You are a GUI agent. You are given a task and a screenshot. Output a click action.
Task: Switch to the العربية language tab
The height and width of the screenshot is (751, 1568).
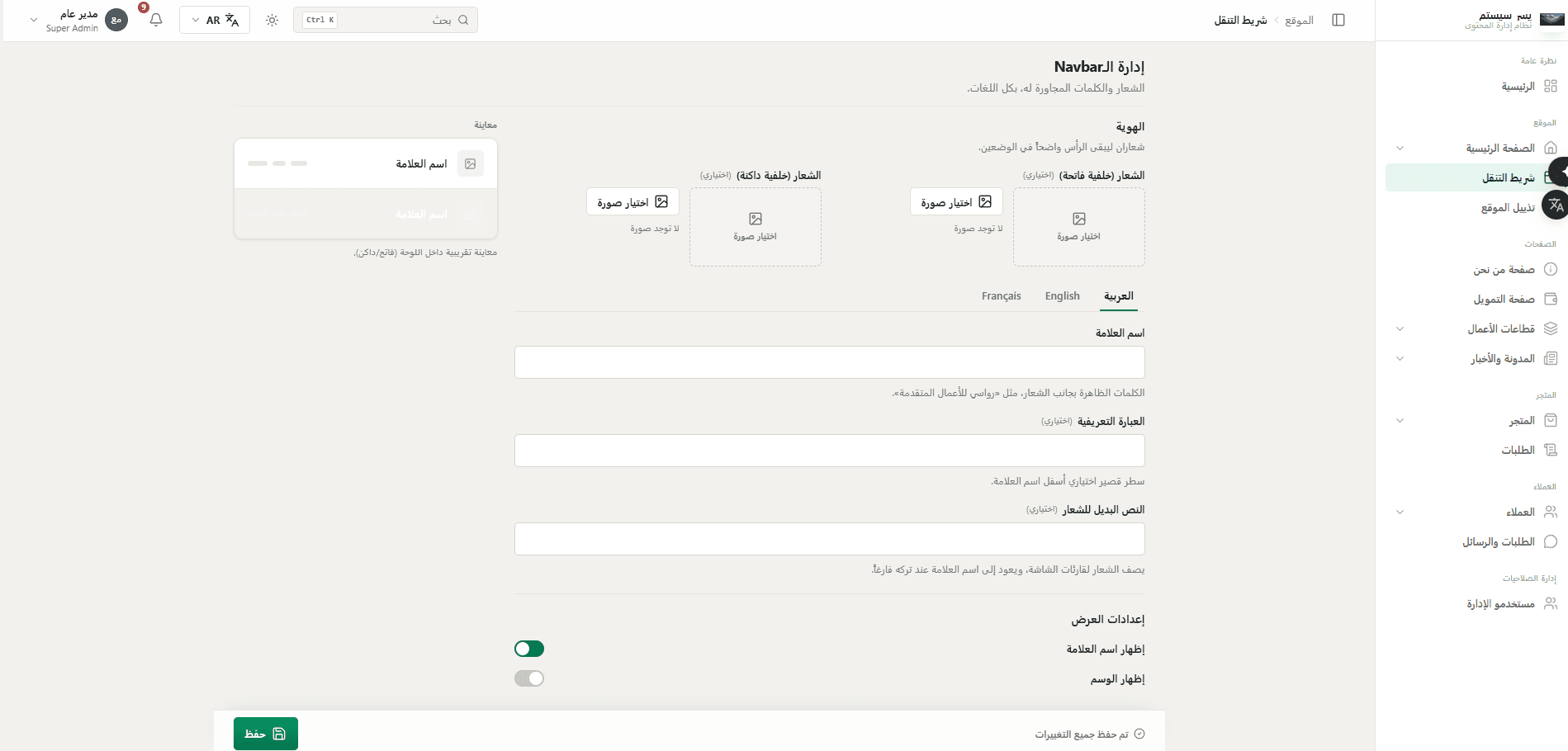point(1119,296)
